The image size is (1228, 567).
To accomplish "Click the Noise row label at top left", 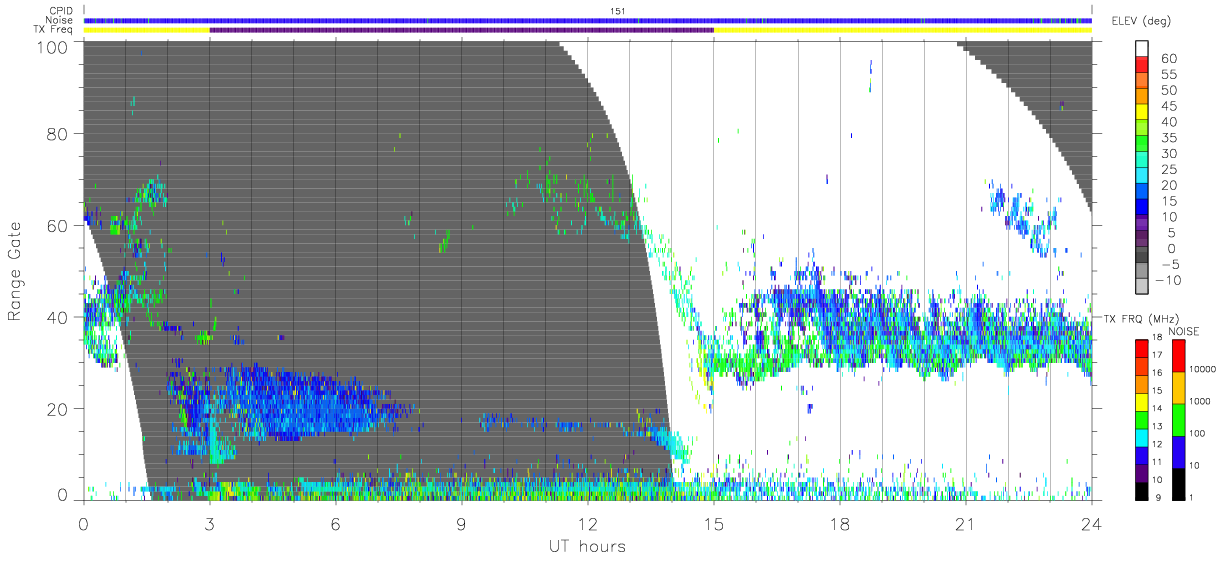I will coord(61,20).
